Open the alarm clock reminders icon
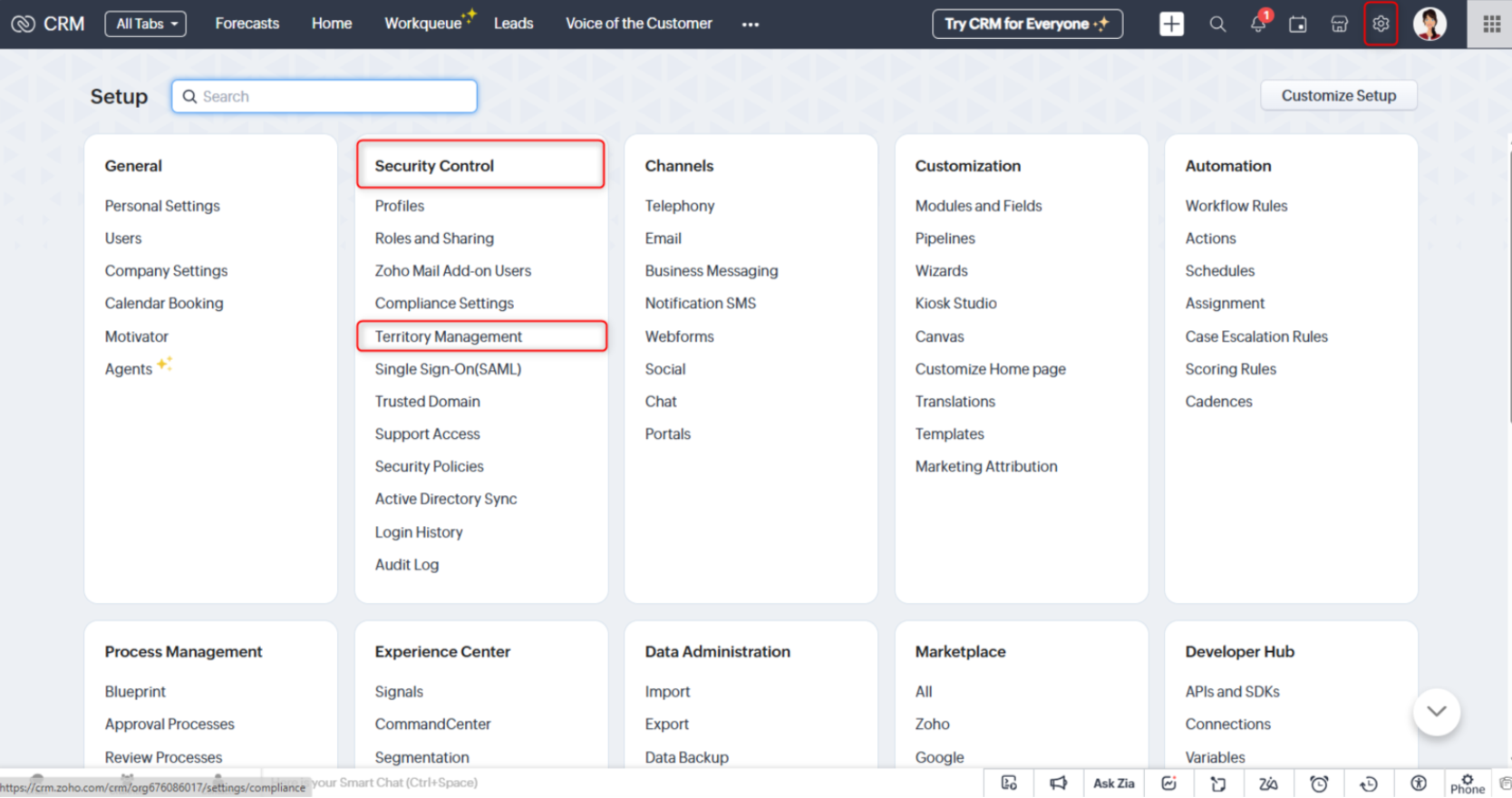This screenshot has height=798, width=1512. tap(1319, 783)
